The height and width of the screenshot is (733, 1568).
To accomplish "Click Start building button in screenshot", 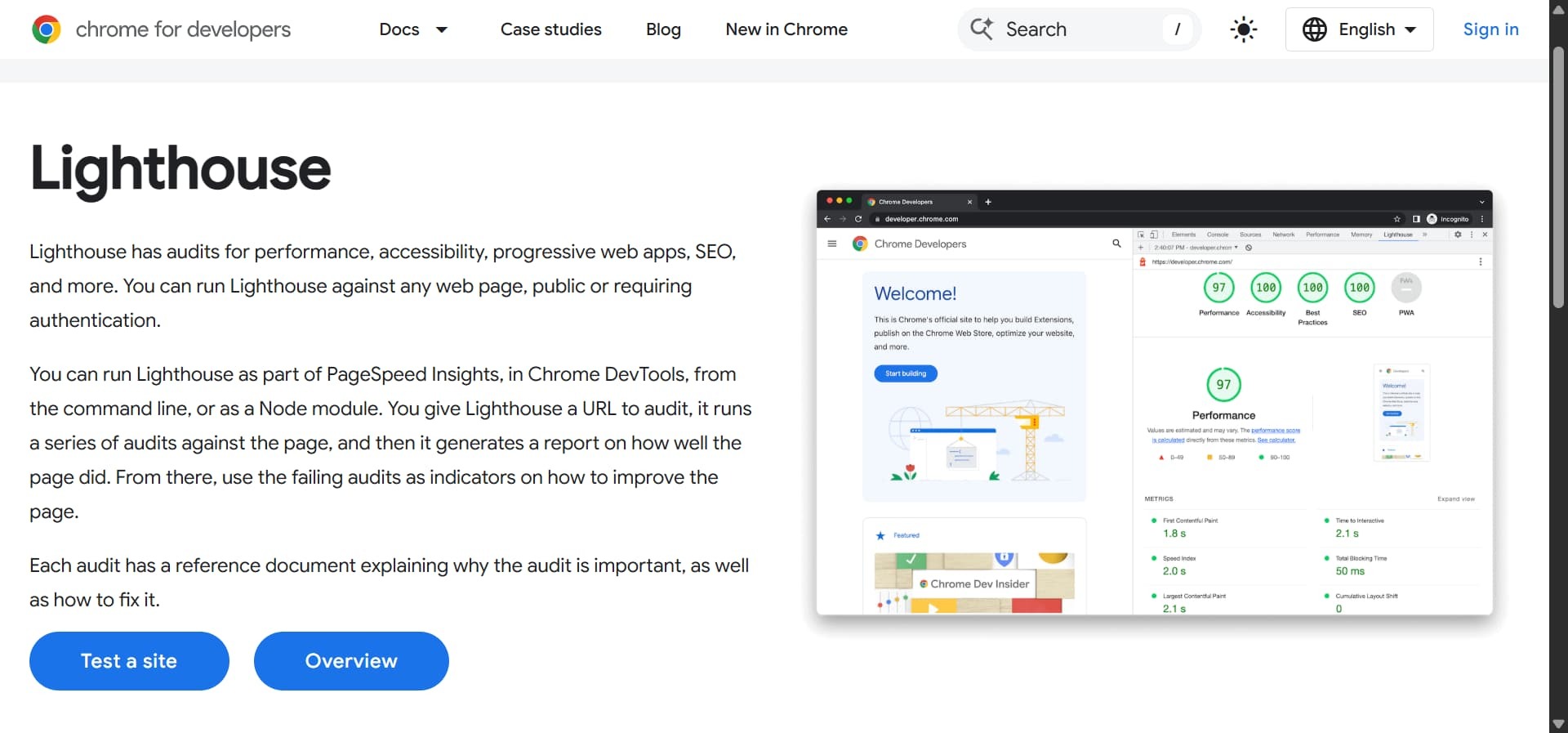I will click(x=906, y=373).
